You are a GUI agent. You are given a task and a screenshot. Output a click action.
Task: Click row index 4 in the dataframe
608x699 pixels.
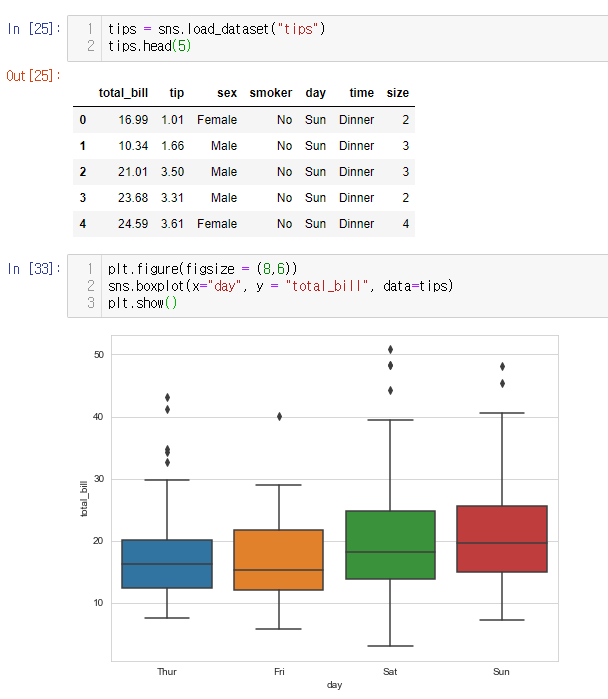click(82, 224)
